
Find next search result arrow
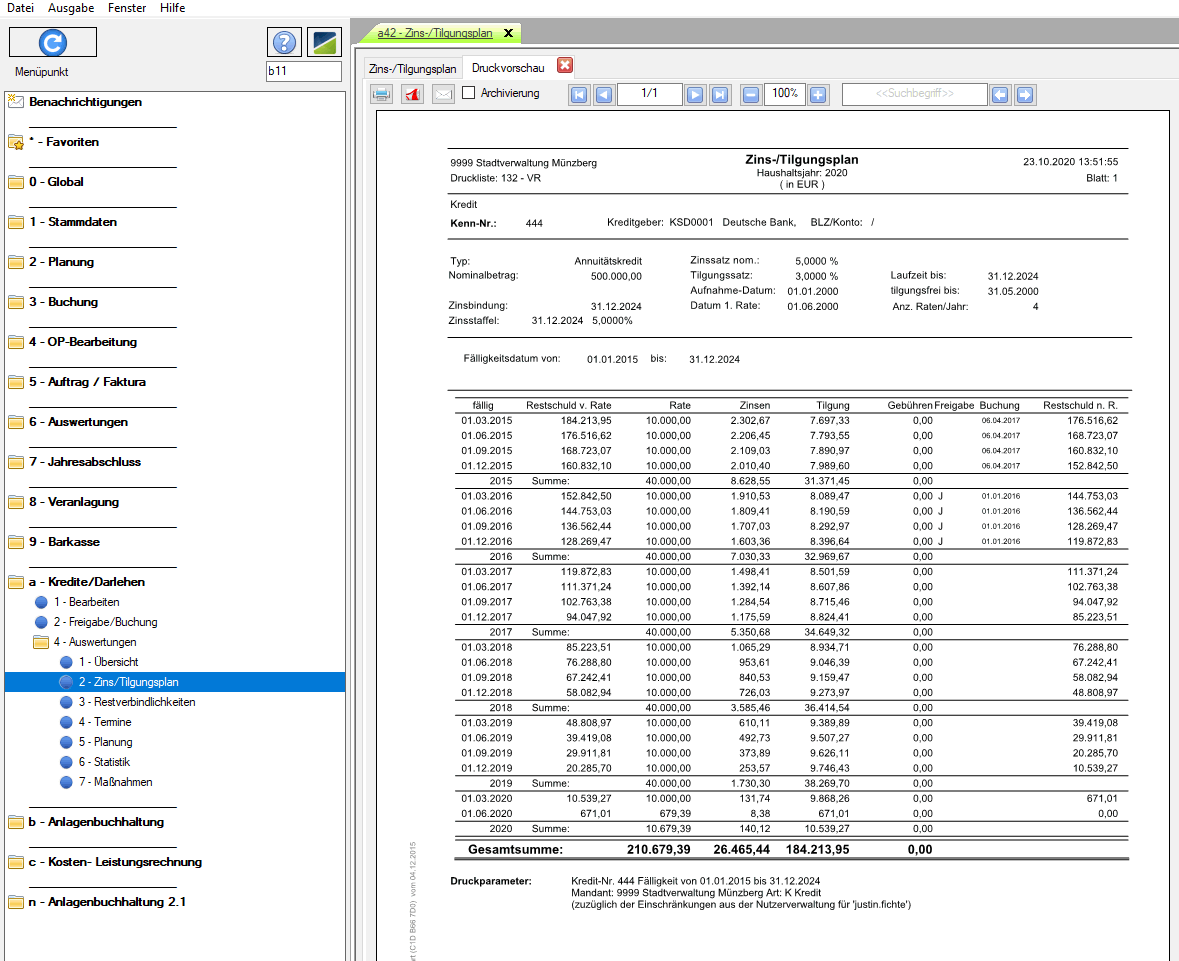(1025, 95)
